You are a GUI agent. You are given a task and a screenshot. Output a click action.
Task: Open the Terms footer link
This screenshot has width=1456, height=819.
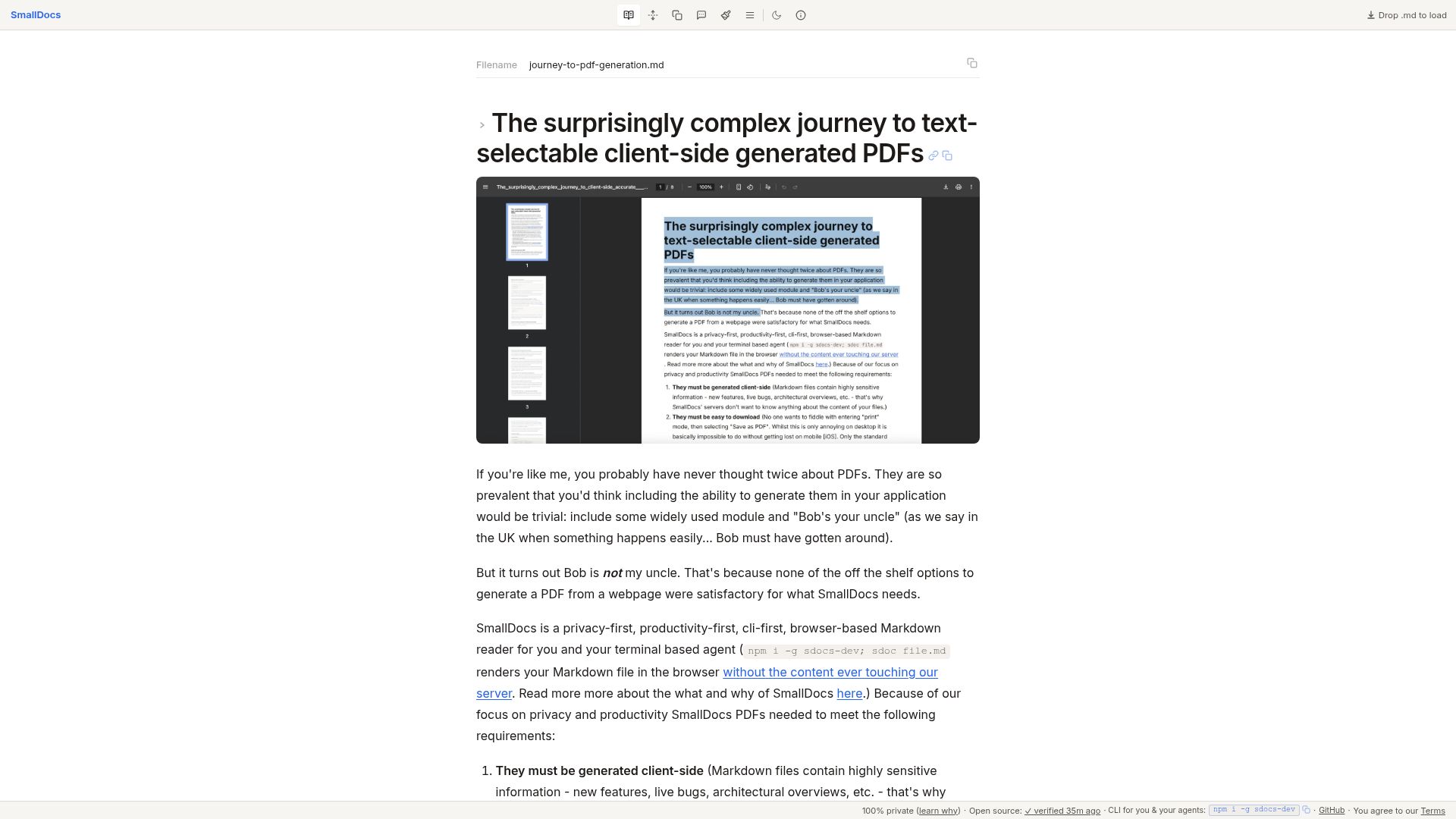1432,811
